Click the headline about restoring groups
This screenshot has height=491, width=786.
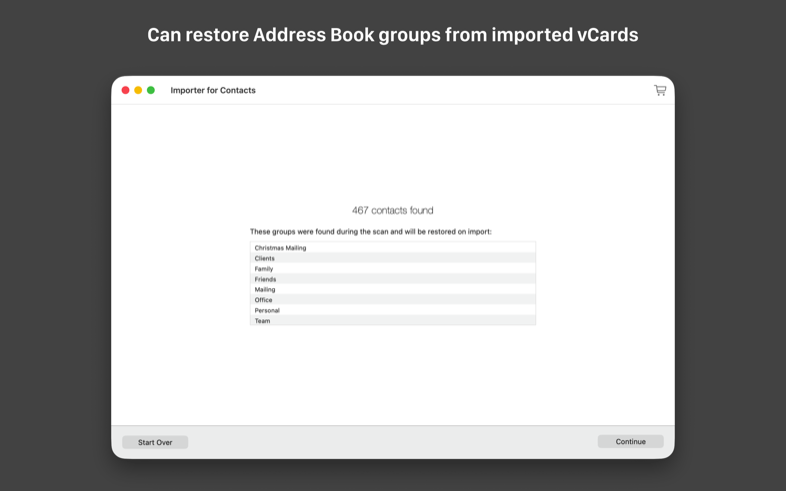pos(392,35)
